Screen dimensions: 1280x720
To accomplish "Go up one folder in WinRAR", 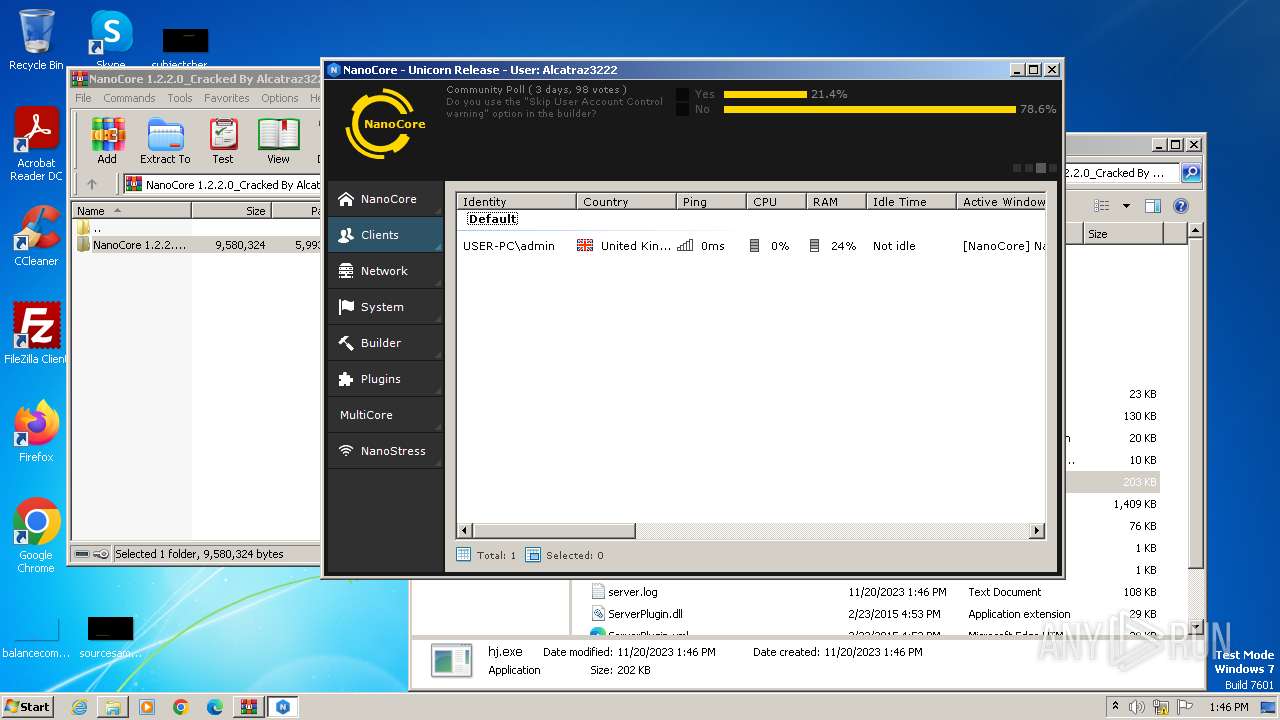I will [x=92, y=184].
